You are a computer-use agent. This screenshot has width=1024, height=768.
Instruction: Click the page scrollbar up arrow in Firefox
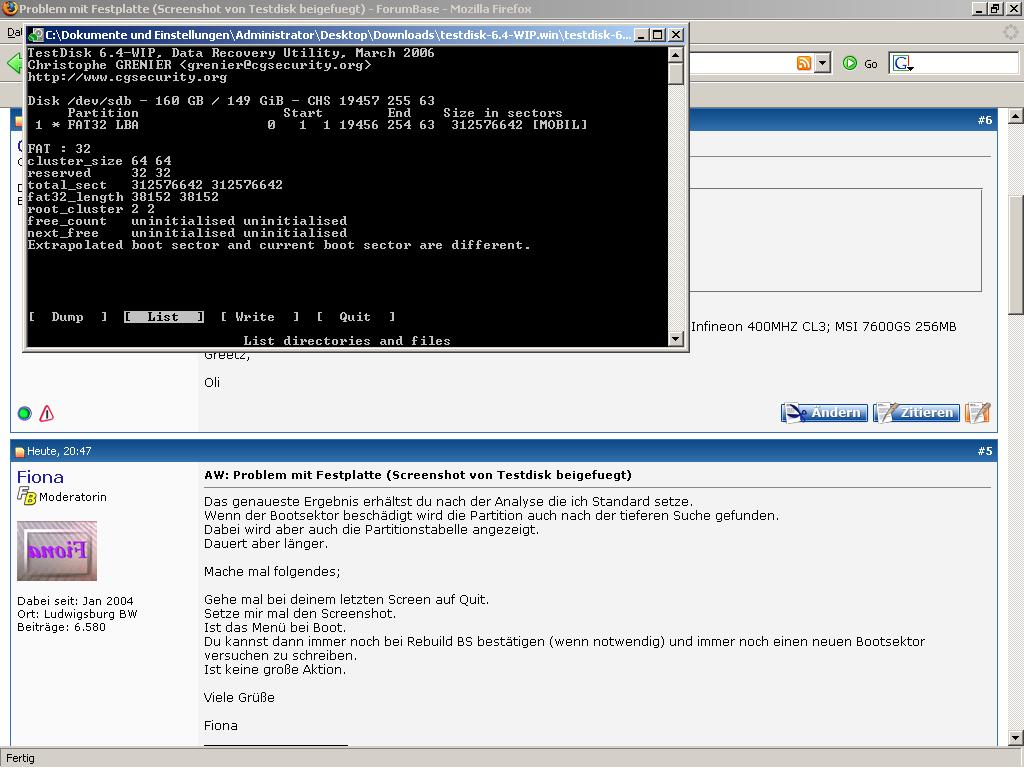[1015, 117]
